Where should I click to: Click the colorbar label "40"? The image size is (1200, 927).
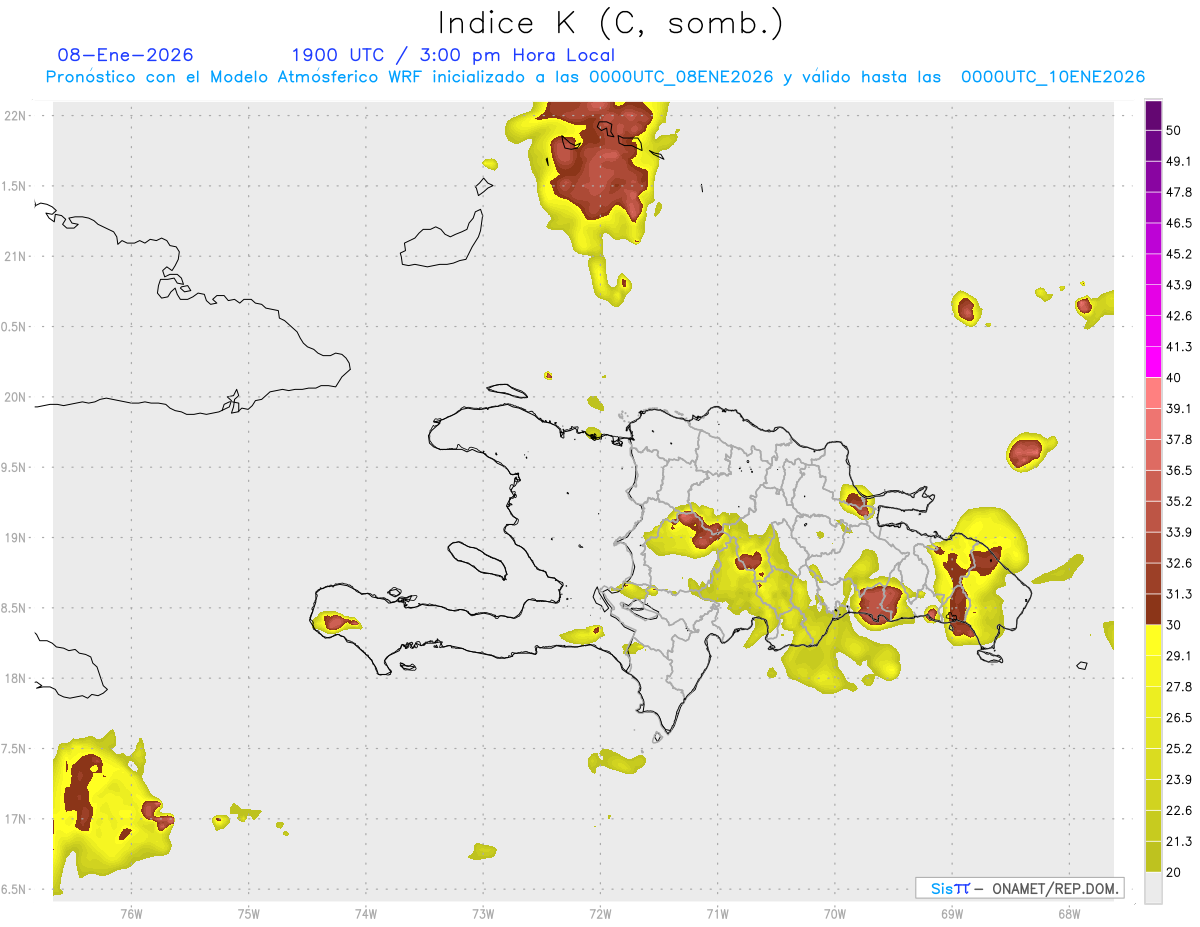click(x=1175, y=378)
